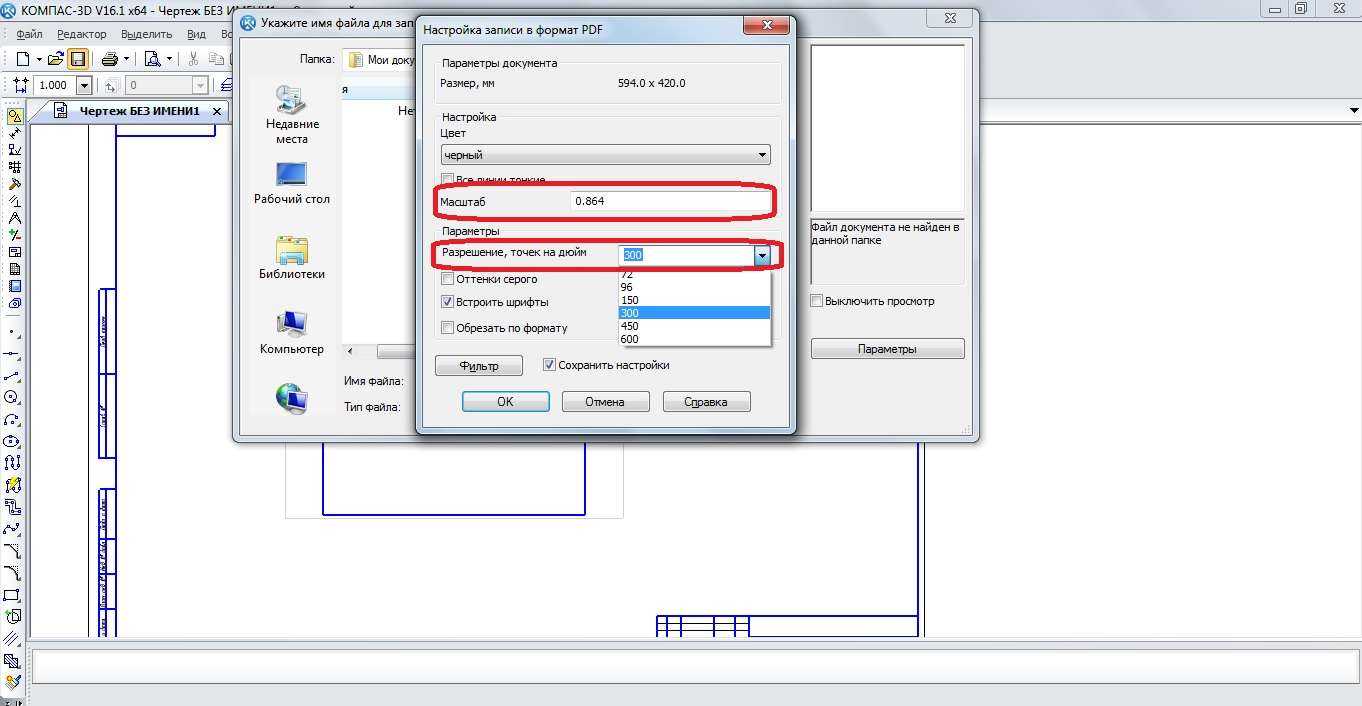
Task: Go to Недавние места in the save dialog
Action: point(292,114)
